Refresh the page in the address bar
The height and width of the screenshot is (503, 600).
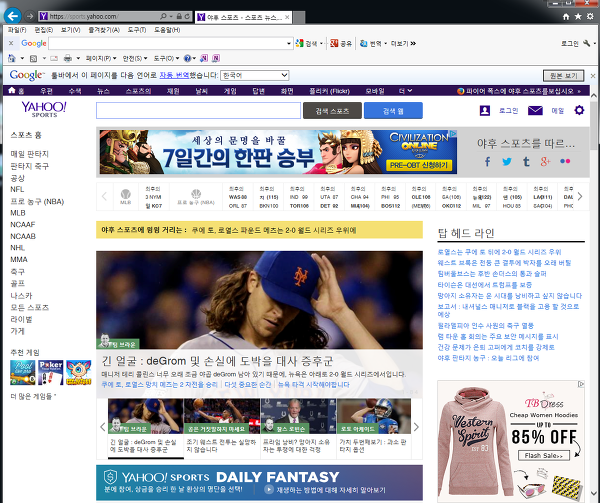187,16
